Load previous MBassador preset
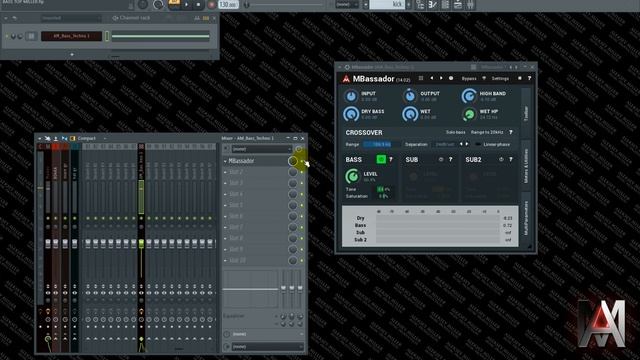 431,78
